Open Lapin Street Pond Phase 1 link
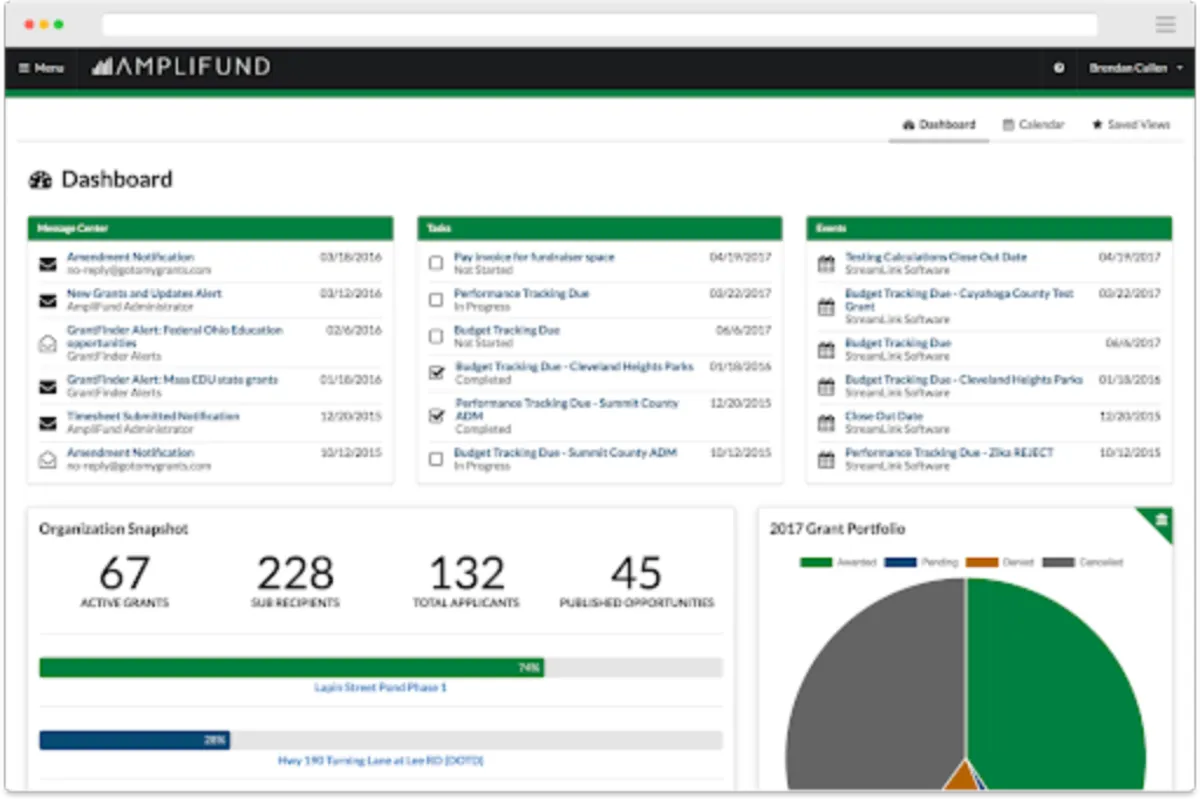 [380, 688]
